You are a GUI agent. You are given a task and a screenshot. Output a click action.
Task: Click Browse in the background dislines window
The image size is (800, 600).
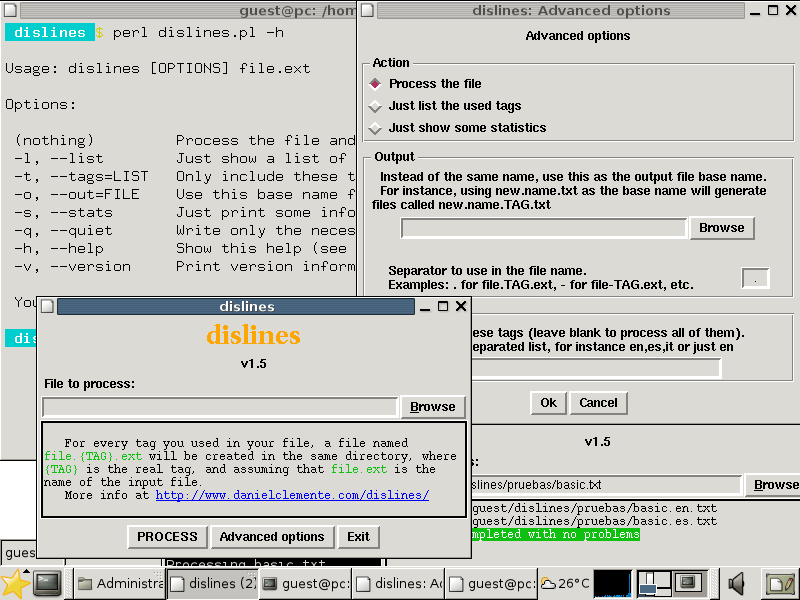click(772, 485)
